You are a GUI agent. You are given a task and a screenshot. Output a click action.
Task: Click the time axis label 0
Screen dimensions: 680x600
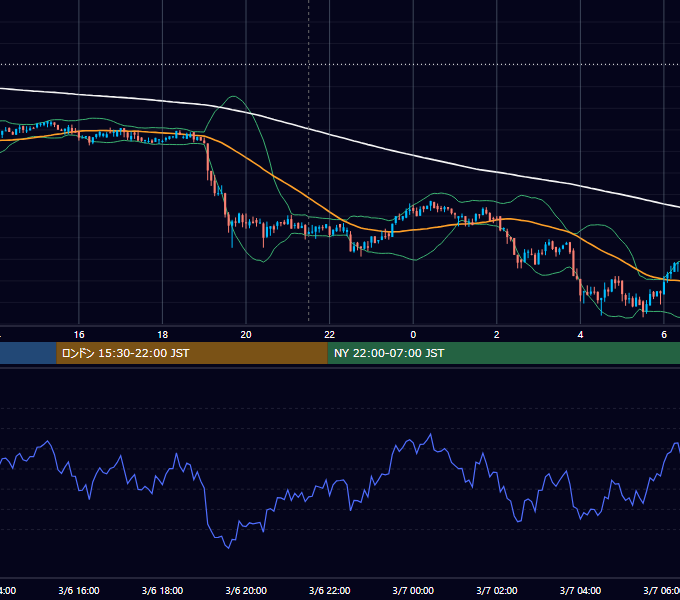pyautogui.click(x=413, y=335)
